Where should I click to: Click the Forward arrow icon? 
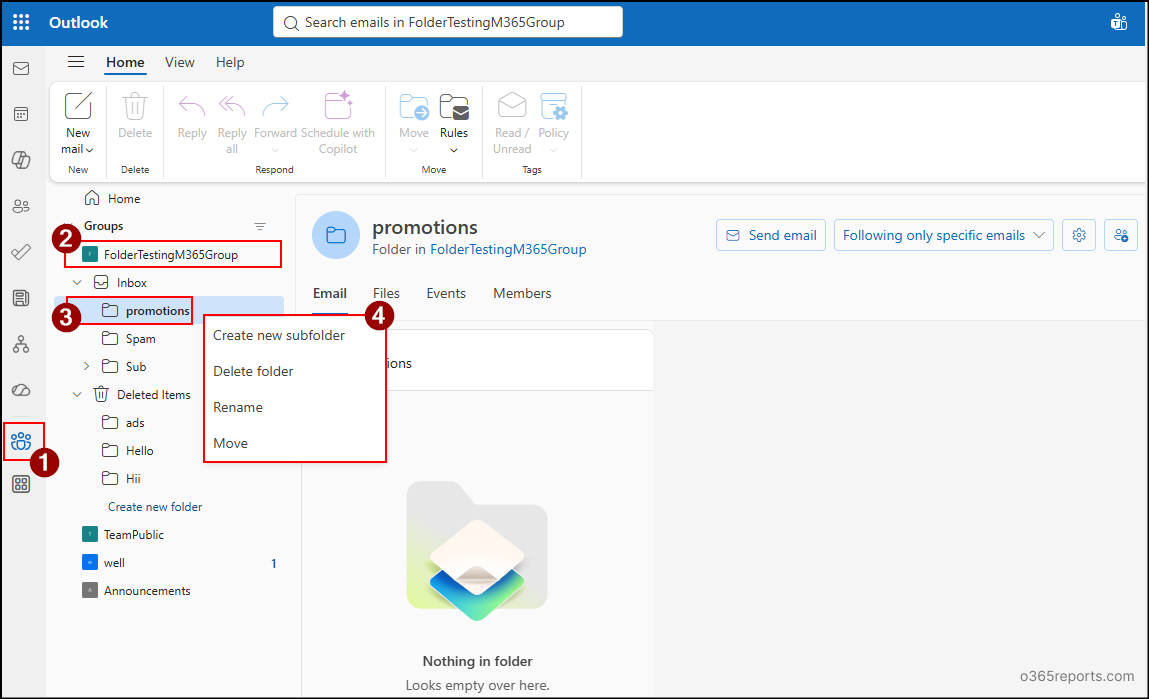(x=276, y=106)
